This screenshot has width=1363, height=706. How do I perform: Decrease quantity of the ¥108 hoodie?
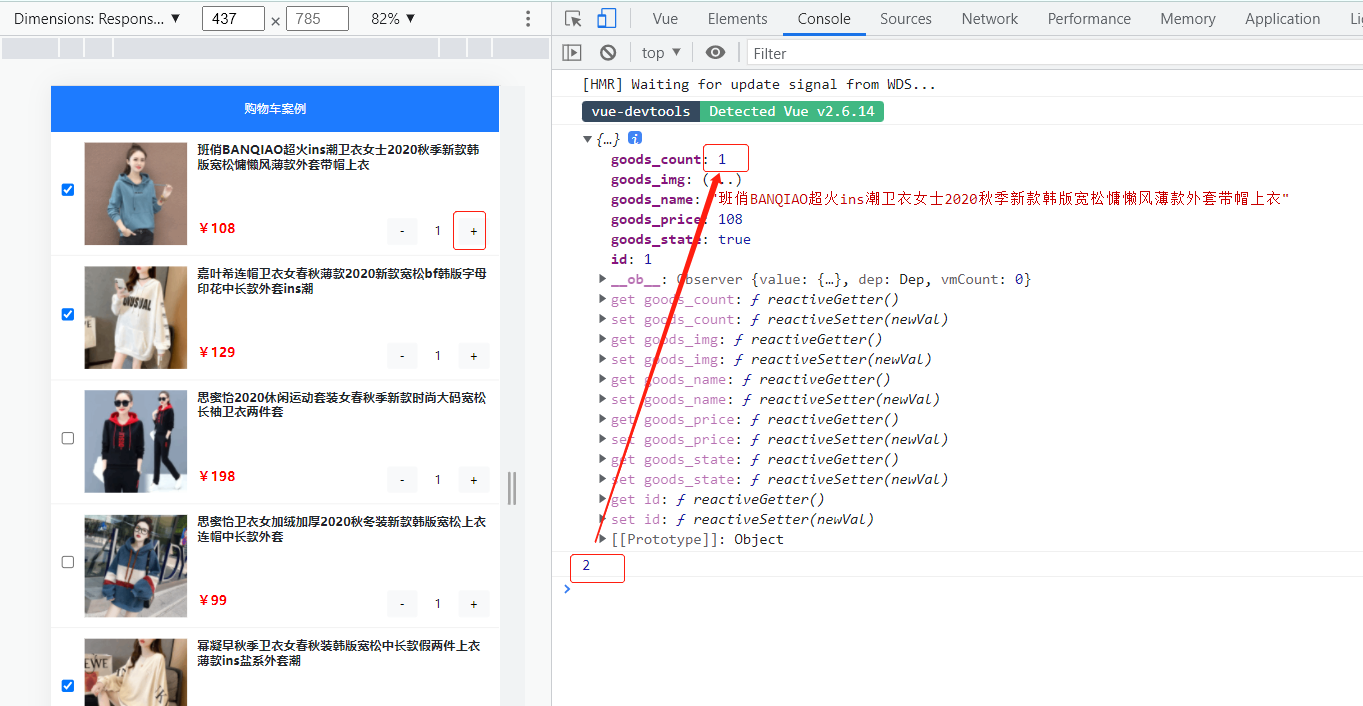(x=402, y=231)
